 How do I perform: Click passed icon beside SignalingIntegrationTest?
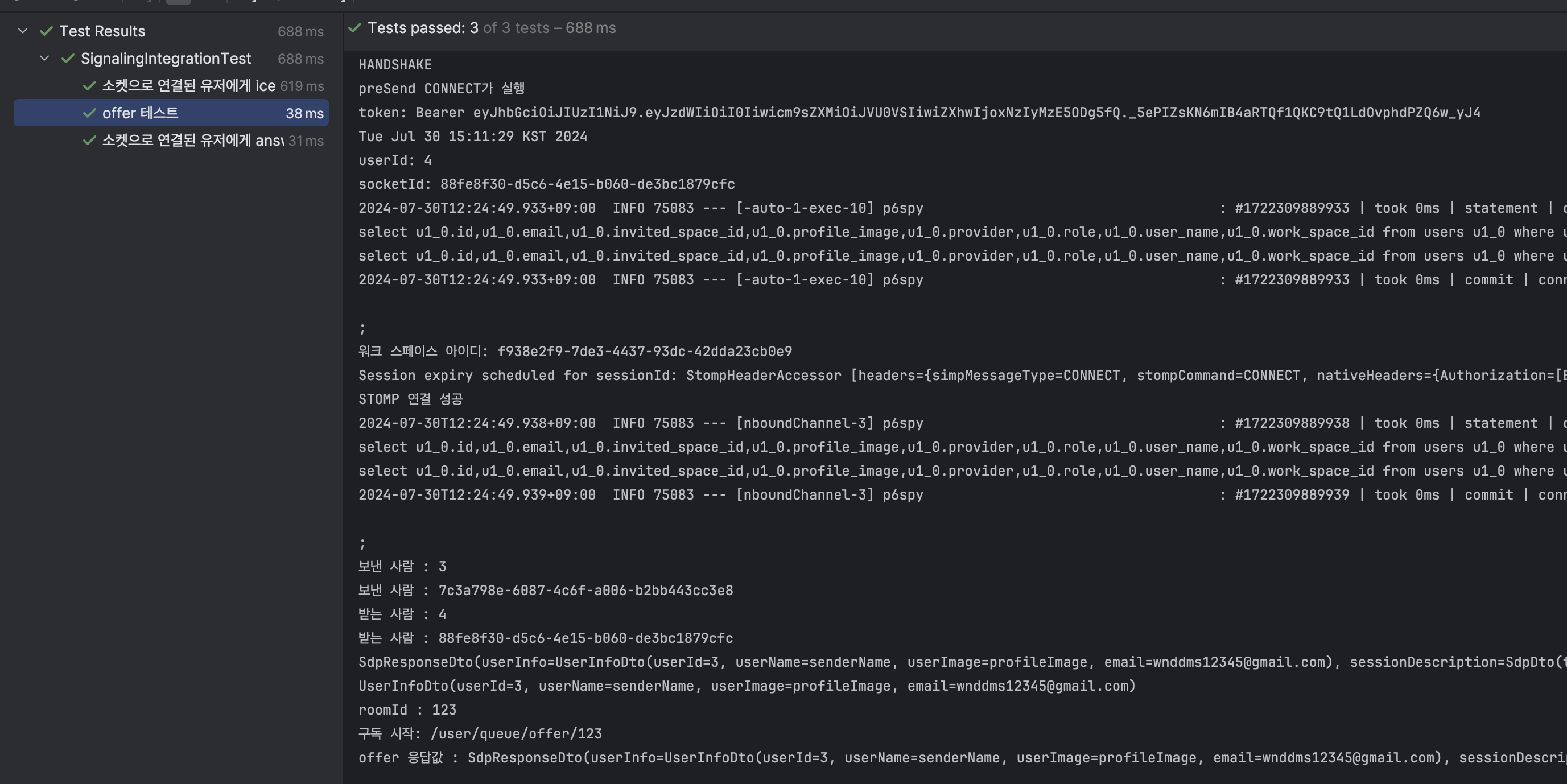point(68,59)
